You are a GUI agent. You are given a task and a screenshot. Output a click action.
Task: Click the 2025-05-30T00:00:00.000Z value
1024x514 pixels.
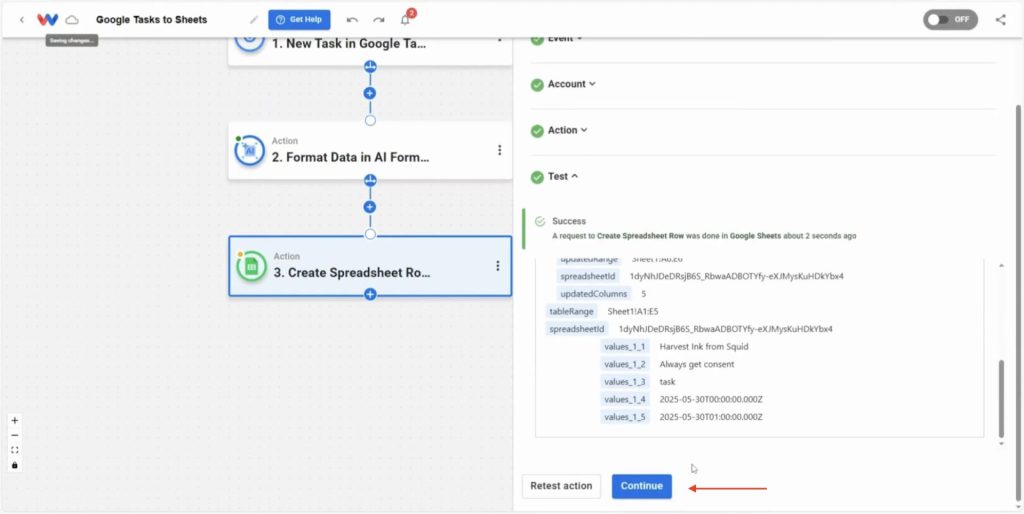[x=711, y=400]
